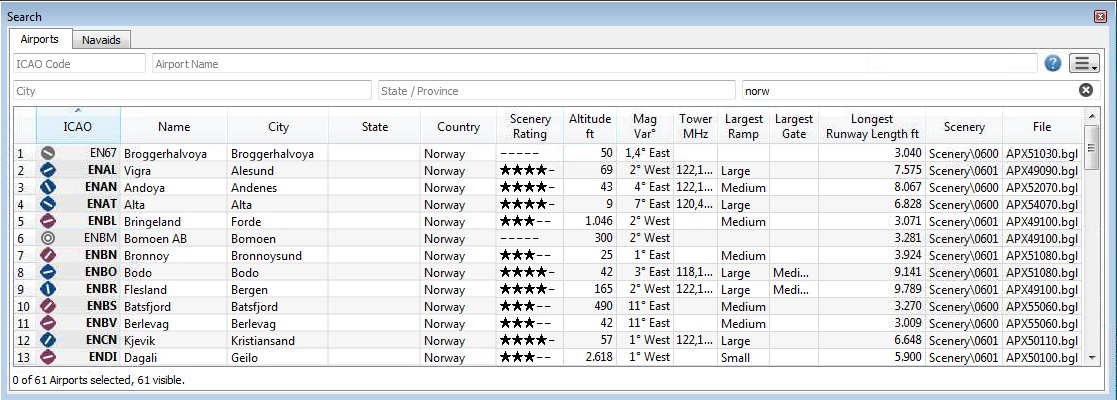Click the ENBR airport symbol icon

click(48, 289)
